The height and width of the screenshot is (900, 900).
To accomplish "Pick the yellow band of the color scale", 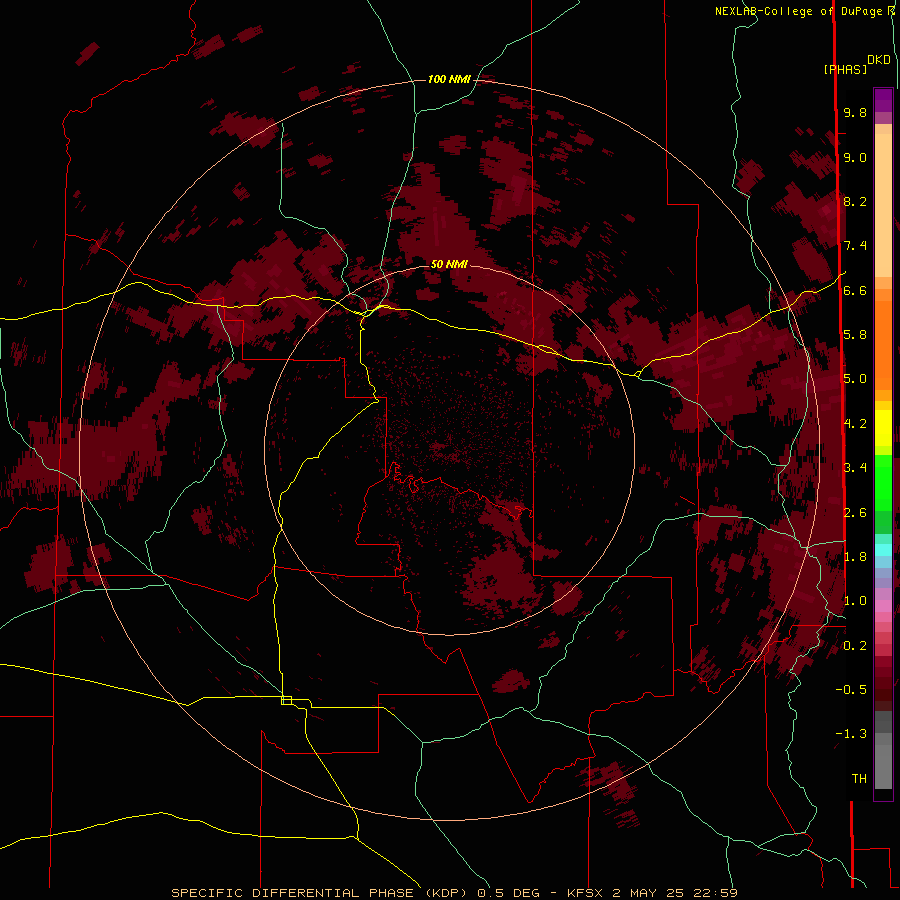I will (883, 428).
